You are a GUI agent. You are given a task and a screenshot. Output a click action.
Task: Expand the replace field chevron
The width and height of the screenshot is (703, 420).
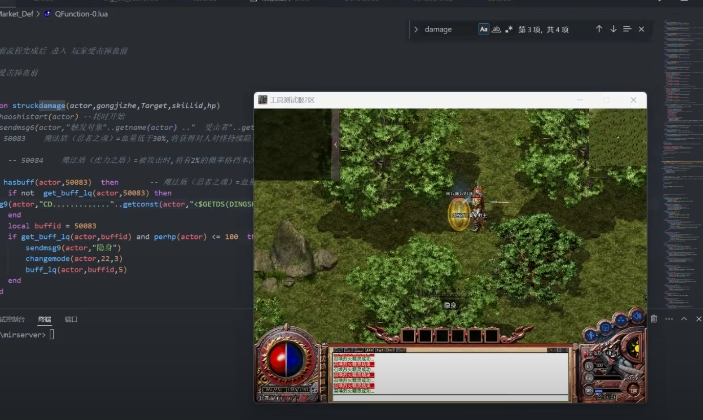415,30
